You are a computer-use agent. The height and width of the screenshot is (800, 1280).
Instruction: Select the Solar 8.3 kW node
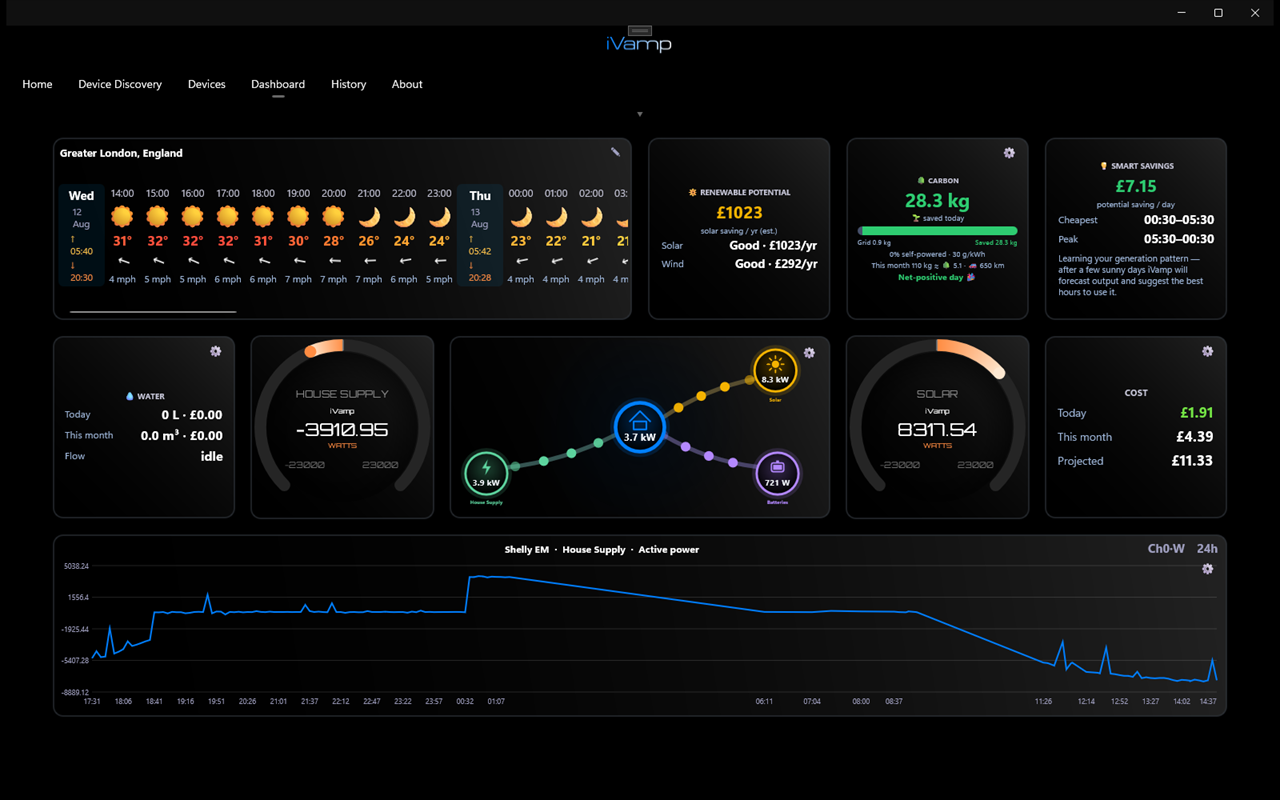coord(775,370)
